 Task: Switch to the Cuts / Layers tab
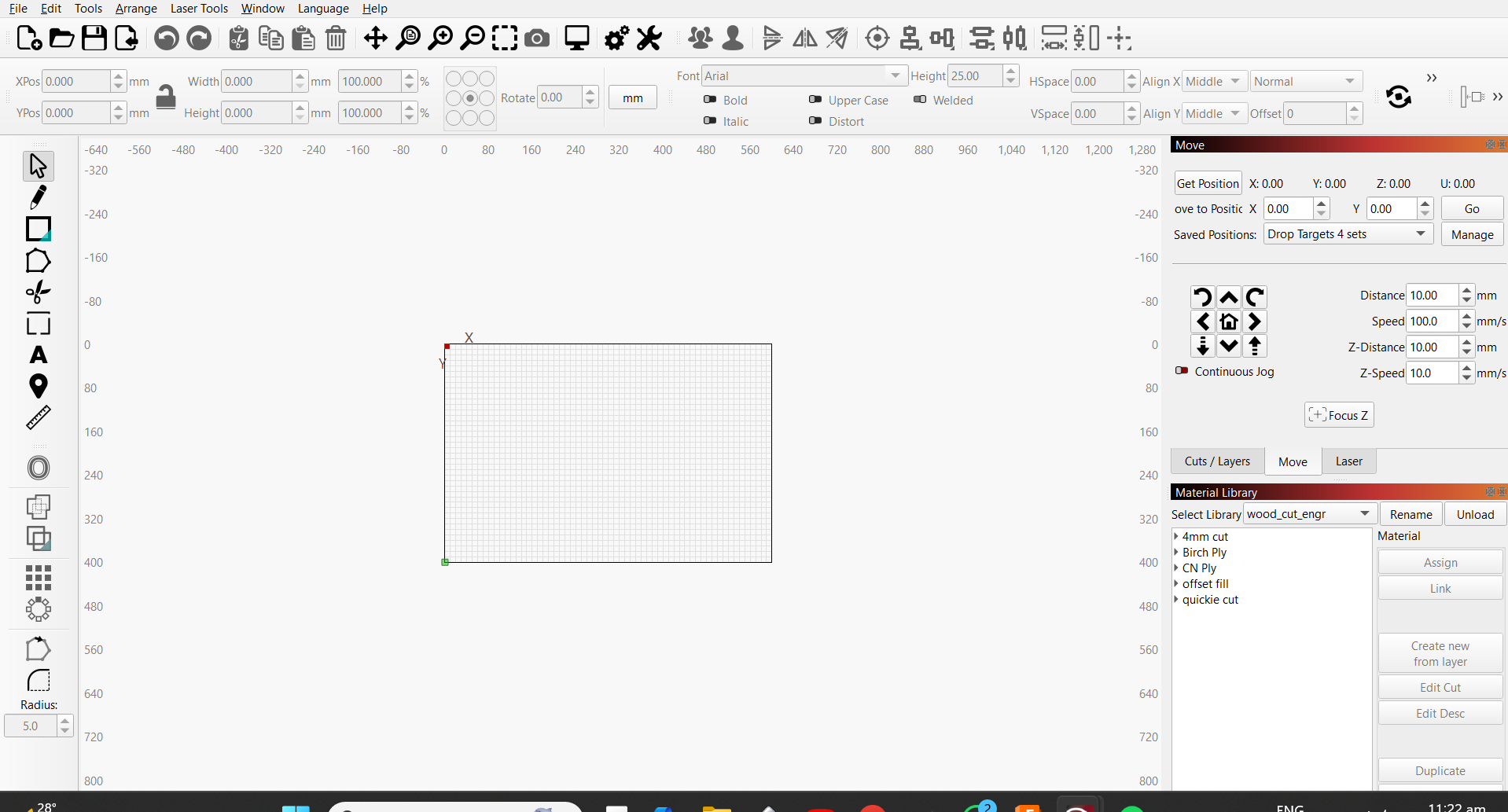click(x=1217, y=461)
